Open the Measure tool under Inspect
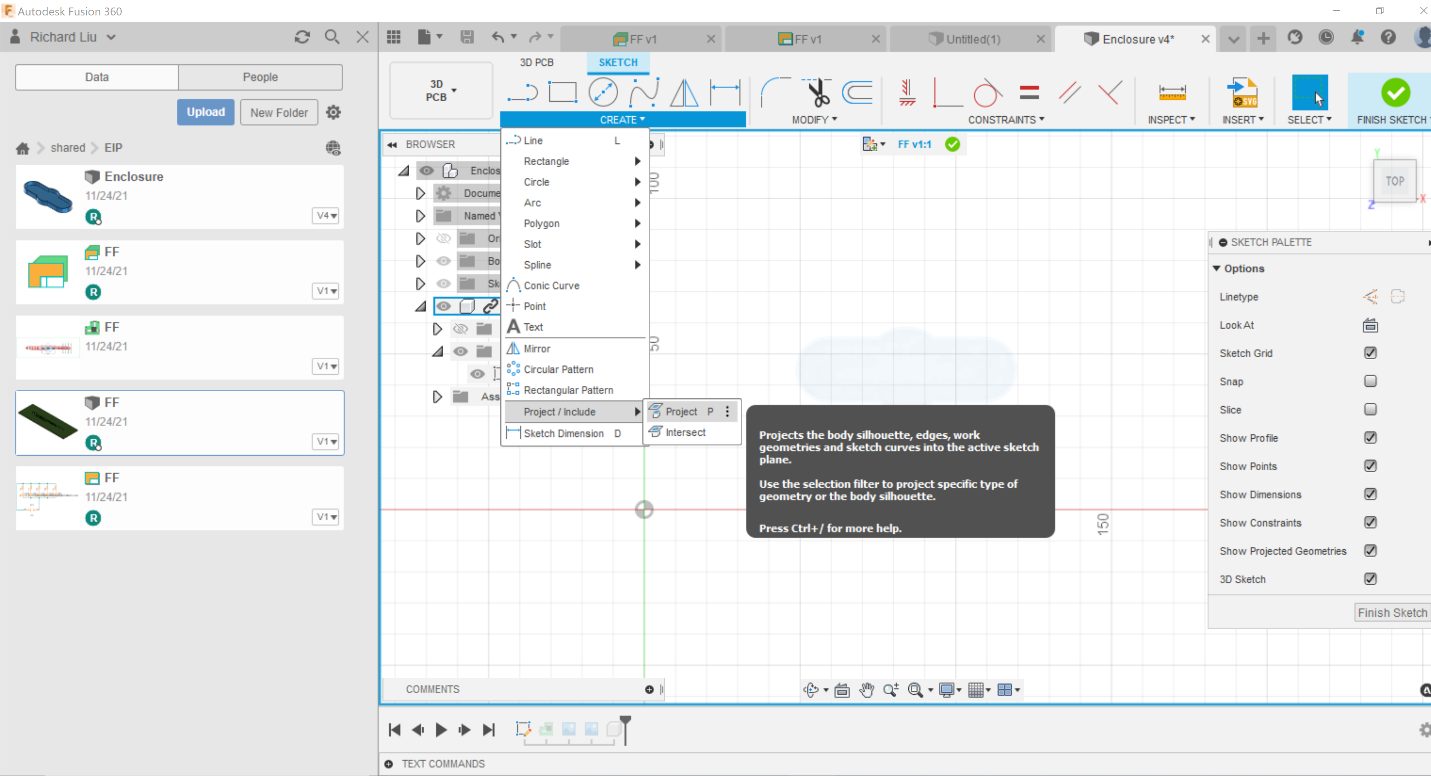1431x776 pixels. [1170, 91]
